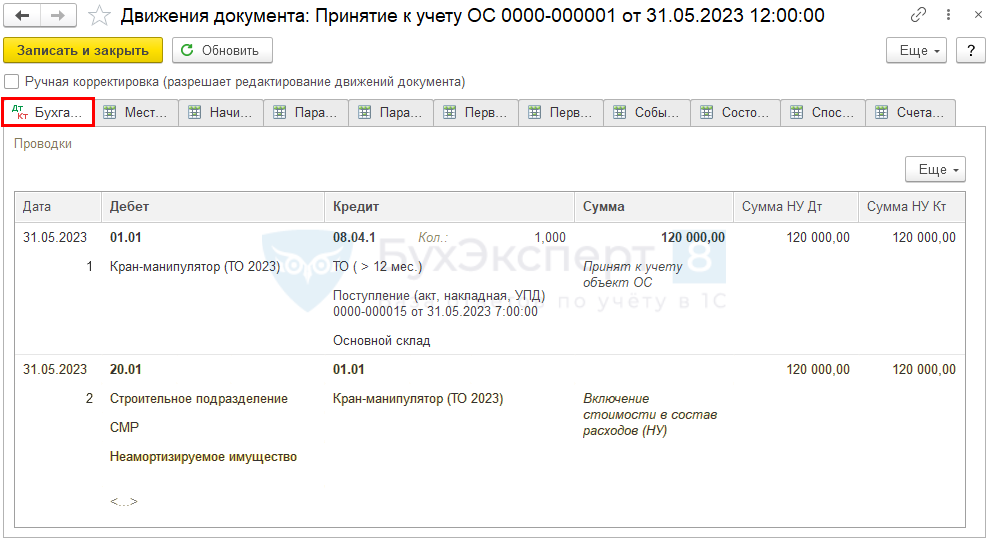Expand the top Еще dropdown menu
Image resolution: width=989 pixels, height=542 pixels.
[916, 50]
